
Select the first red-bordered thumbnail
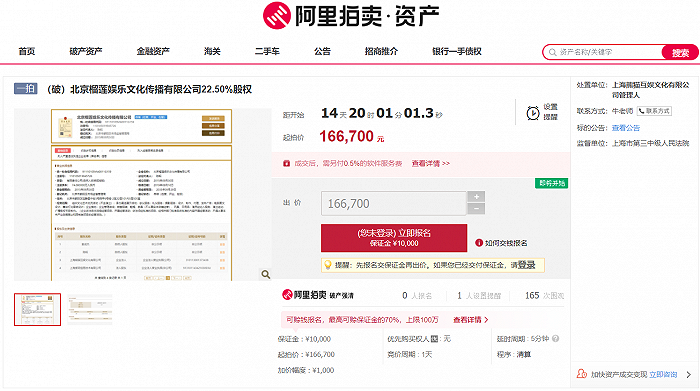(38, 309)
